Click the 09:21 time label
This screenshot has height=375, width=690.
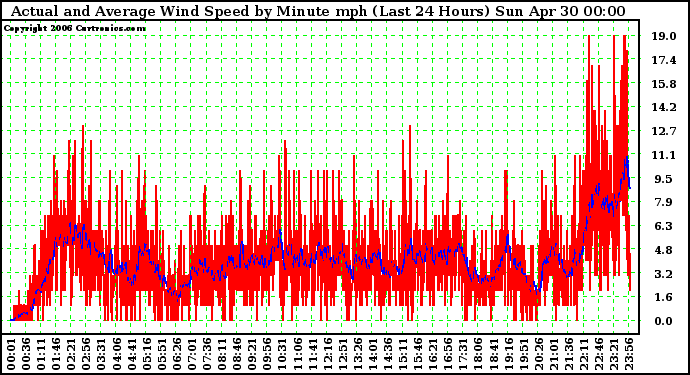[x=252, y=354]
